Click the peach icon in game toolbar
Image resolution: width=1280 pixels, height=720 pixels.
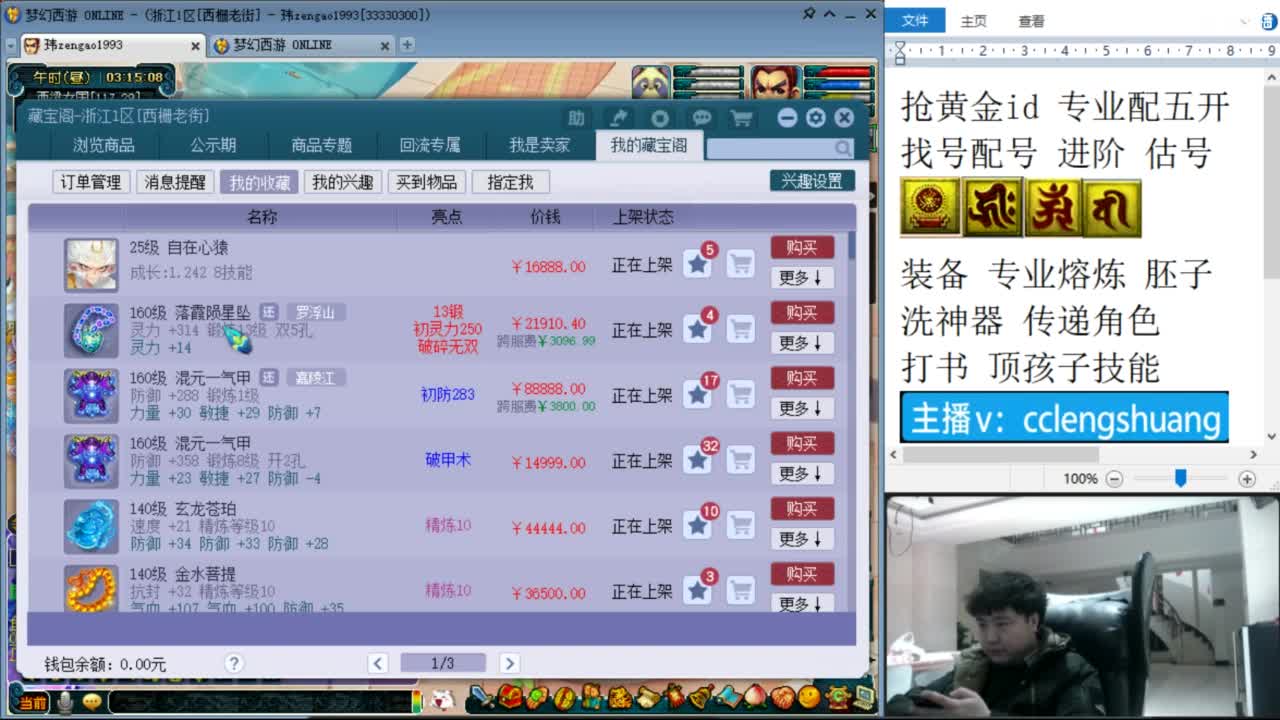click(756, 697)
